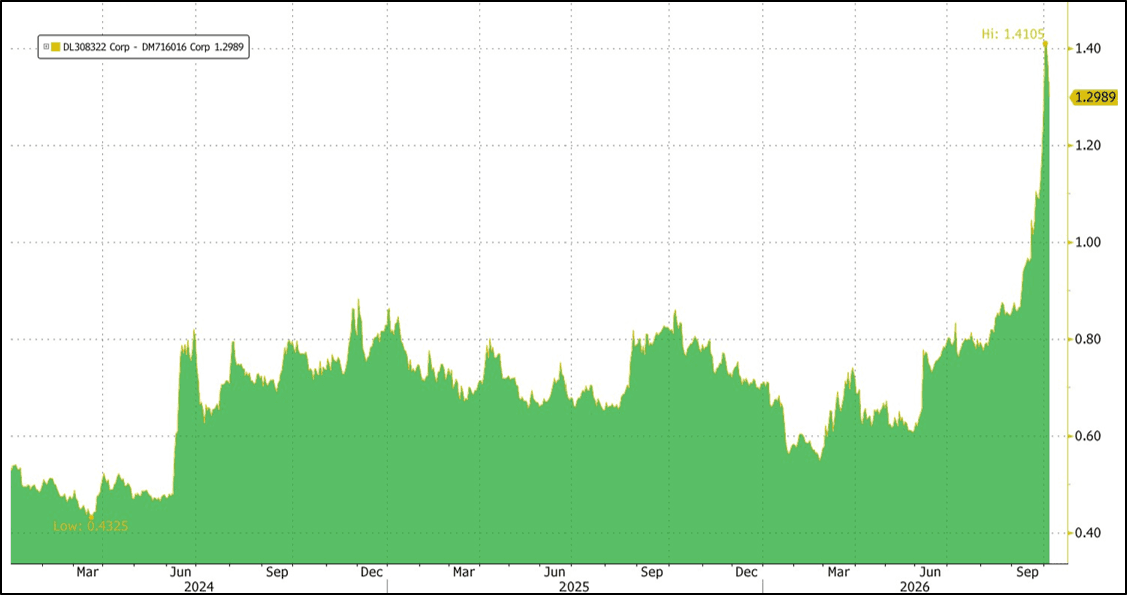Click the 1.00 price axis label

point(1090,242)
